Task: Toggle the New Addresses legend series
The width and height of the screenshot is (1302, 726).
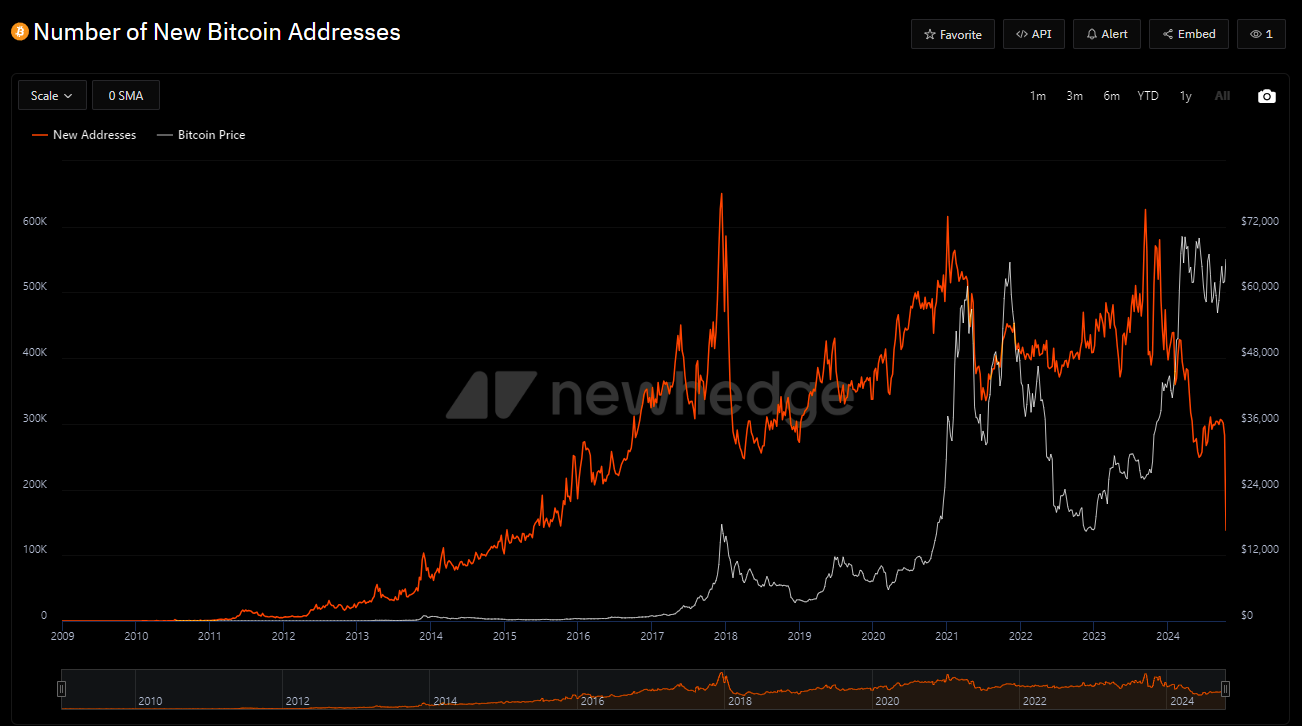Action: click(84, 135)
